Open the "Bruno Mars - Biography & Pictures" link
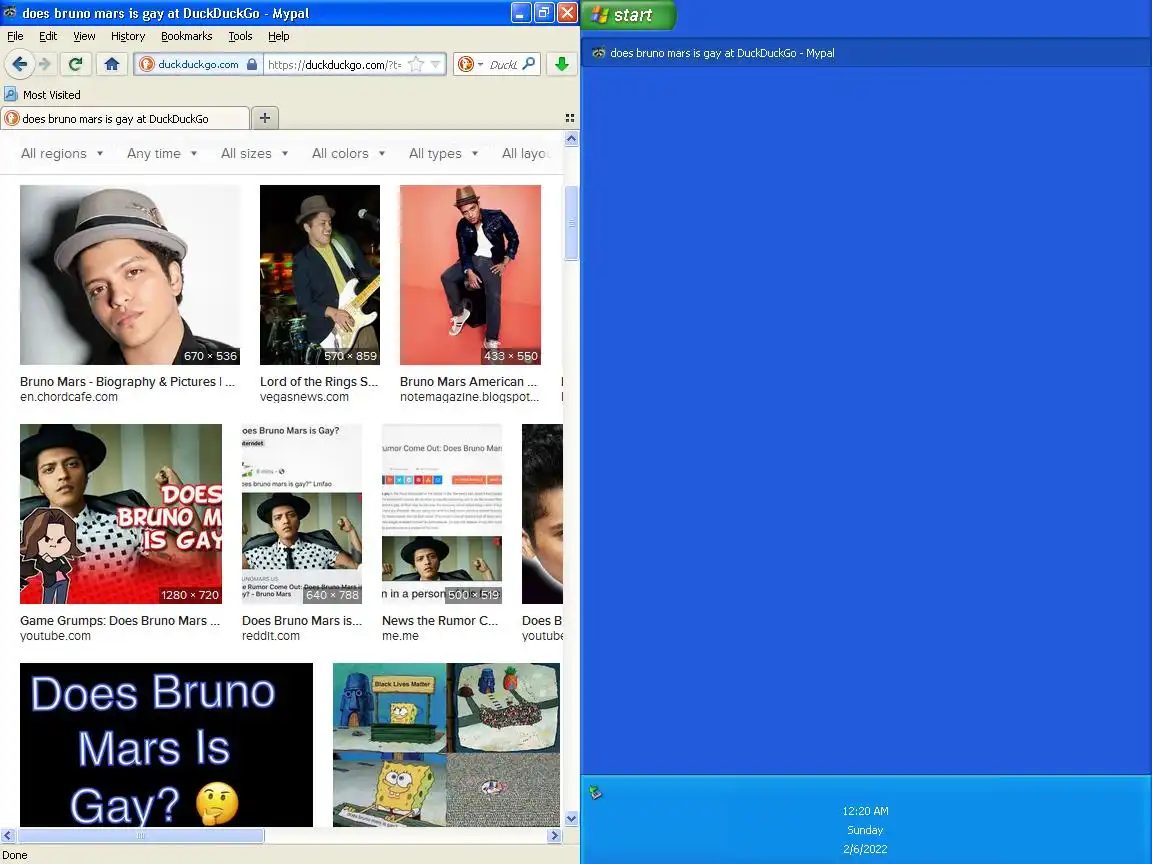The width and height of the screenshot is (1152, 864). click(127, 381)
